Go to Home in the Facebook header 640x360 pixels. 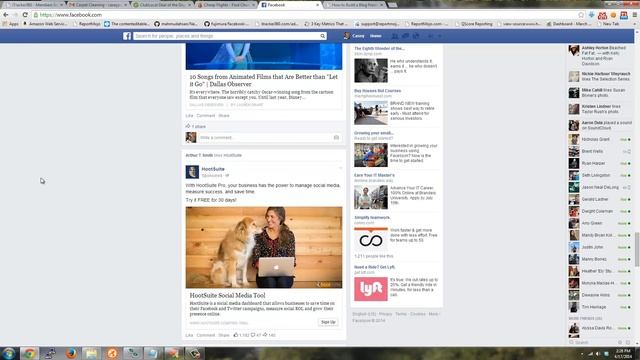[x=376, y=36]
